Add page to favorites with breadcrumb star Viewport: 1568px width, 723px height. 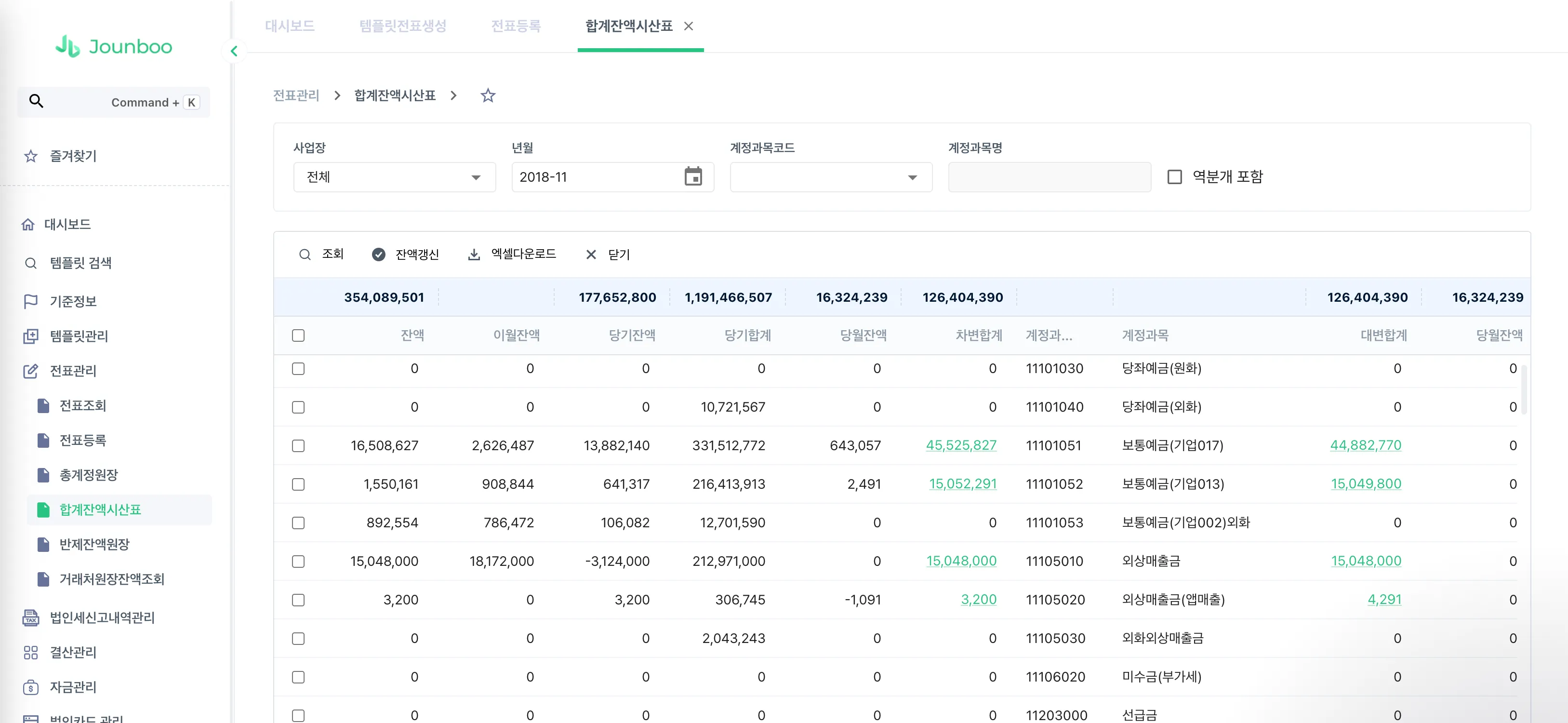coord(488,95)
